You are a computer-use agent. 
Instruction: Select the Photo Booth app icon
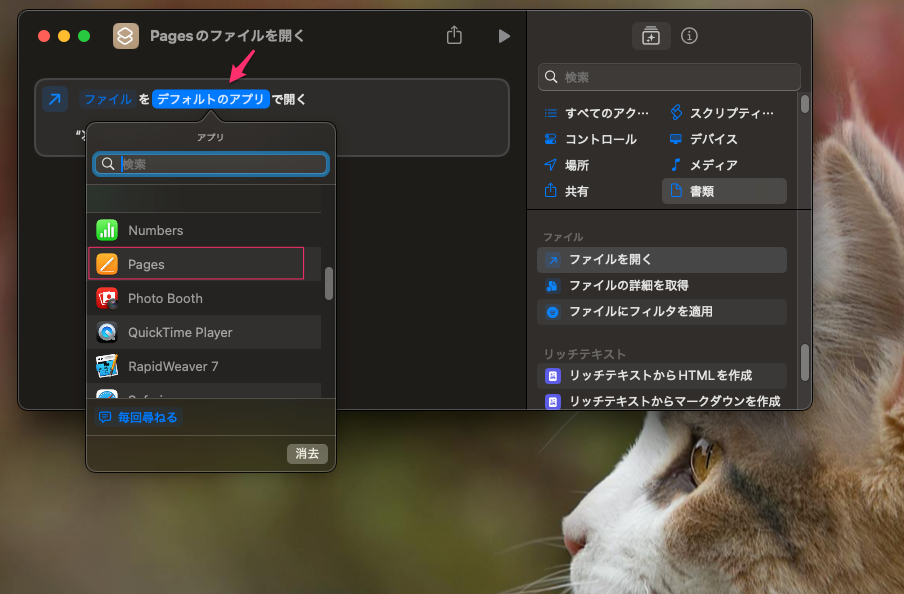click(x=107, y=298)
